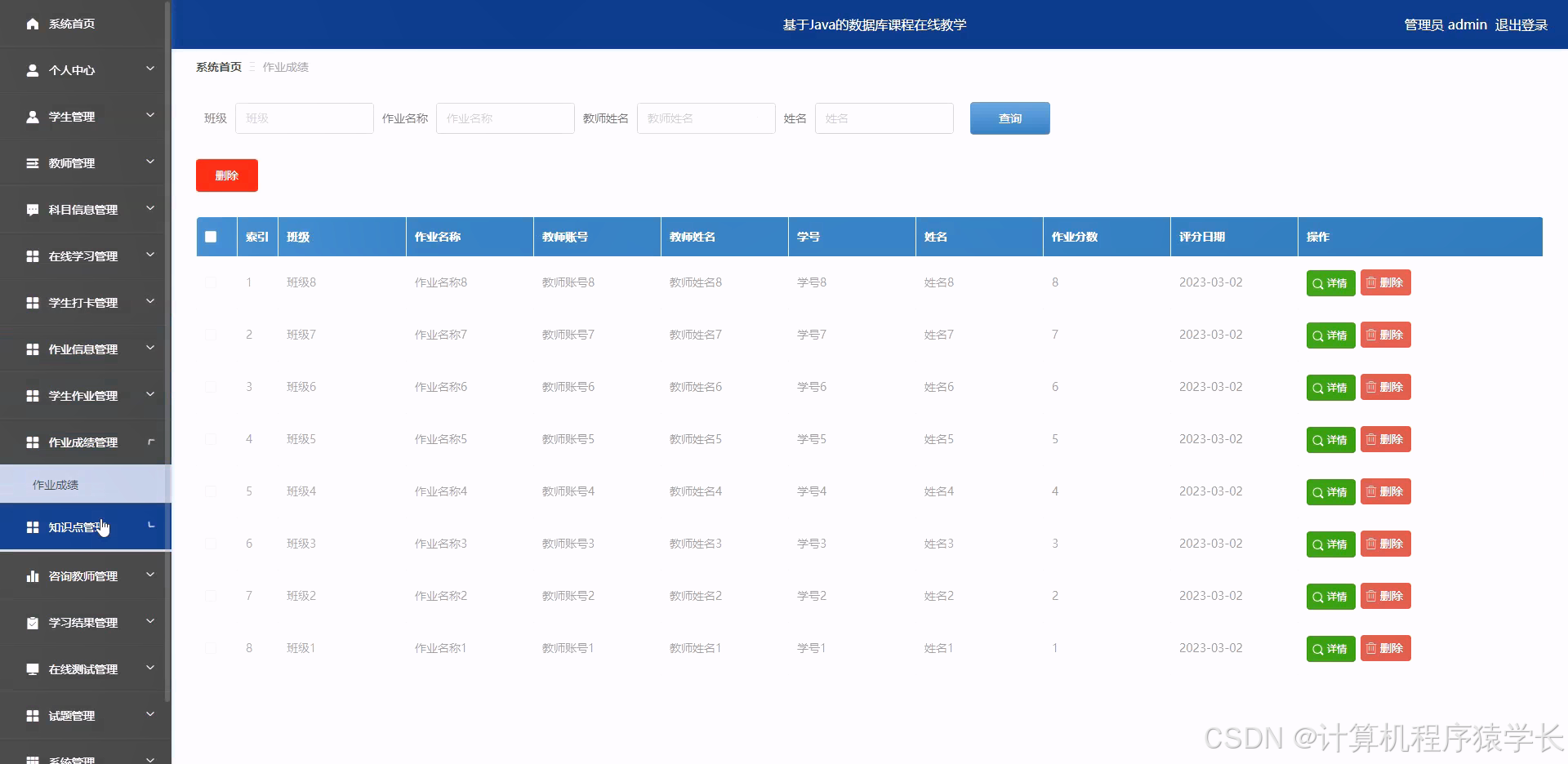Click the sidebar vertical scrollbar

[168, 351]
